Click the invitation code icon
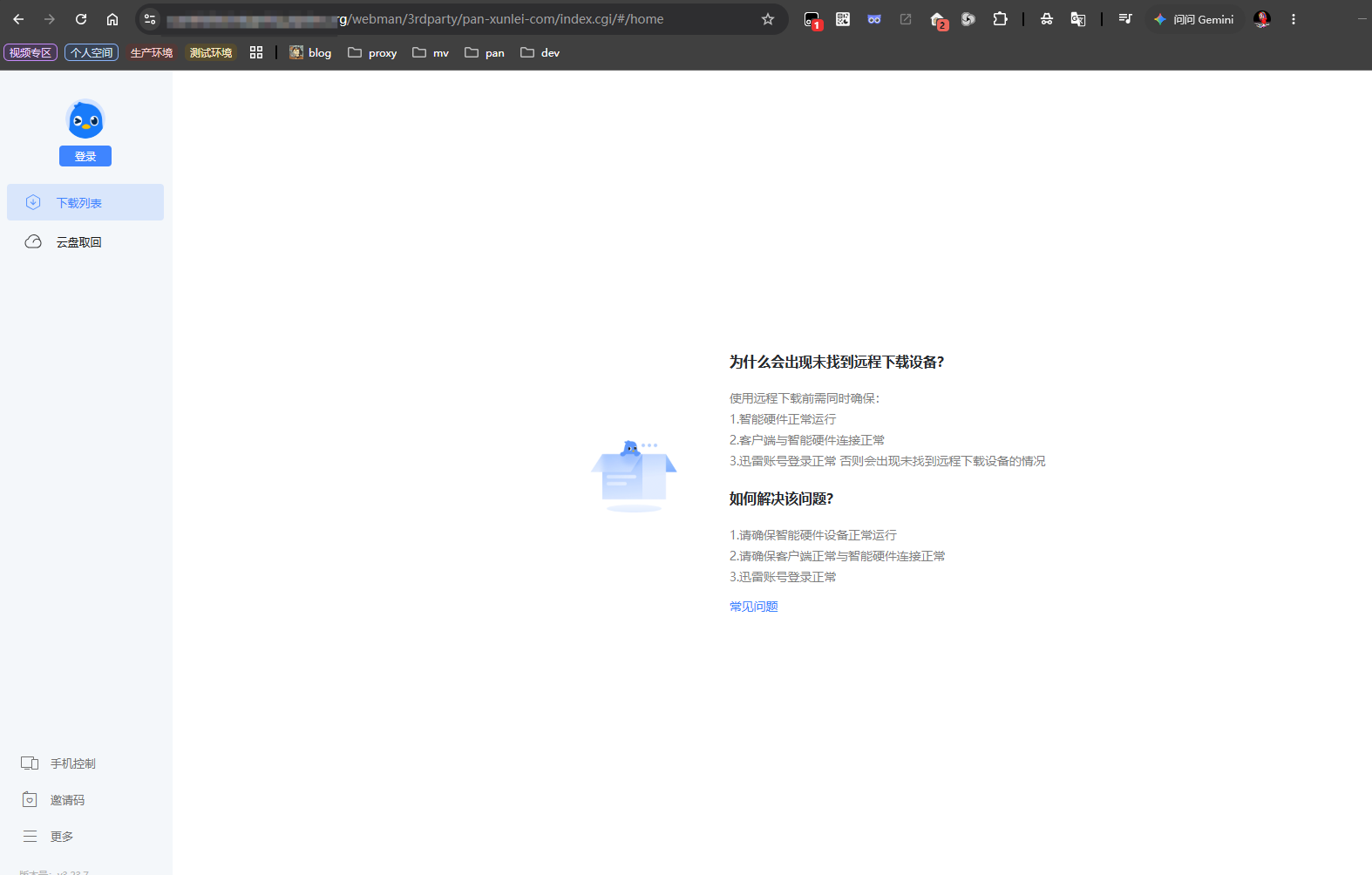Screen dimensions: 1372x875 coord(30,800)
